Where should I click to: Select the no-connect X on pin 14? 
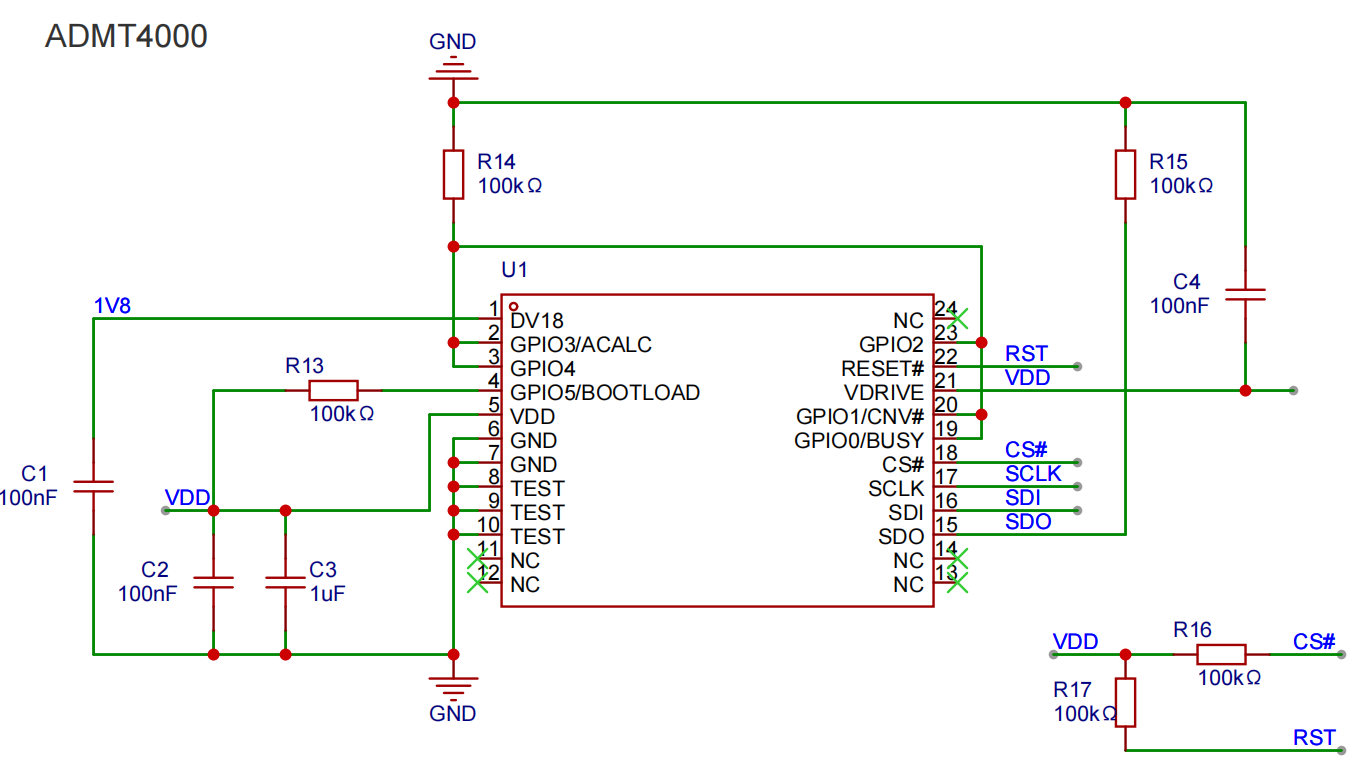[957, 558]
